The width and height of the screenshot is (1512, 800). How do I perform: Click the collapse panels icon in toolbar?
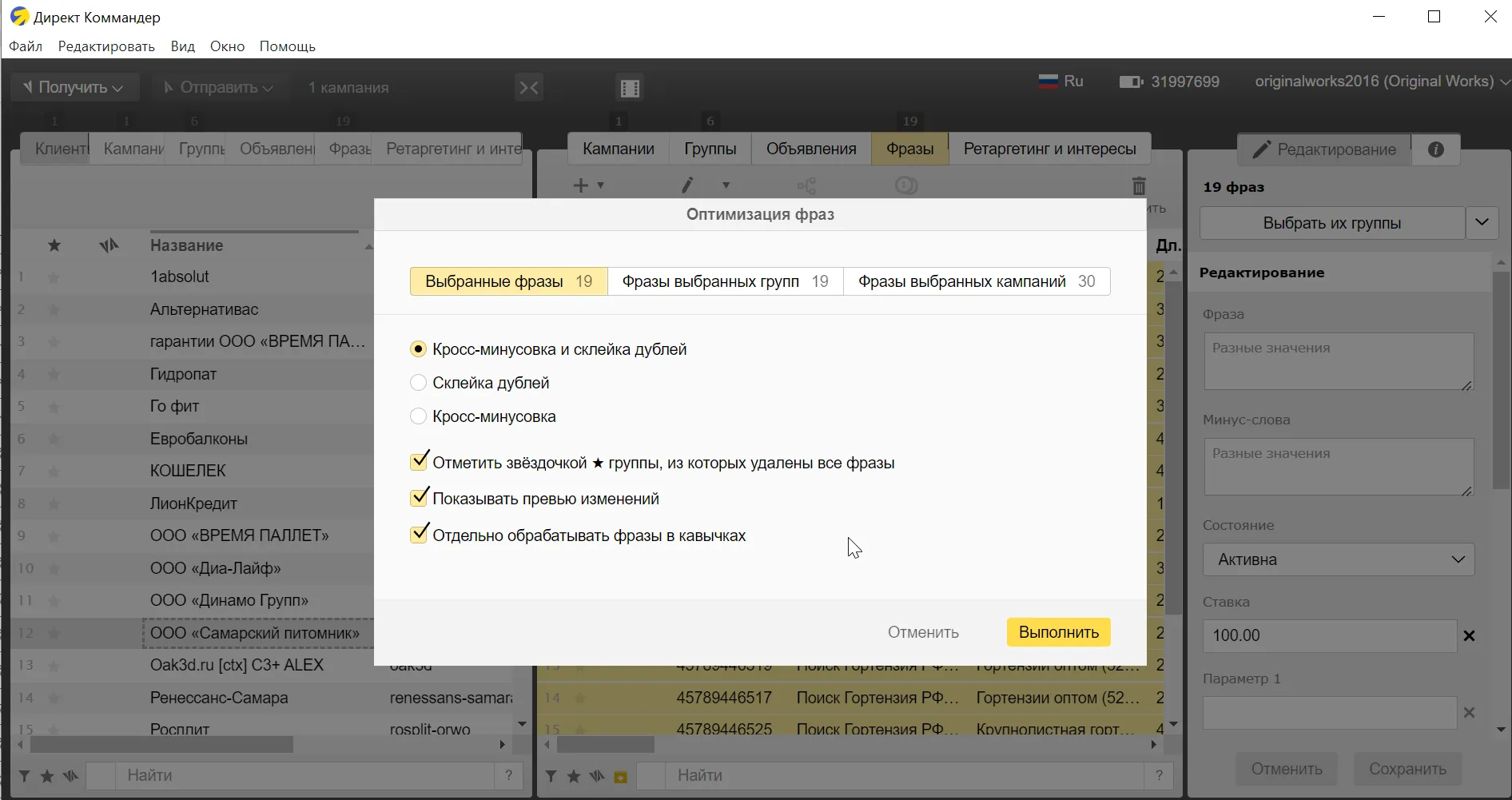[529, 87]
